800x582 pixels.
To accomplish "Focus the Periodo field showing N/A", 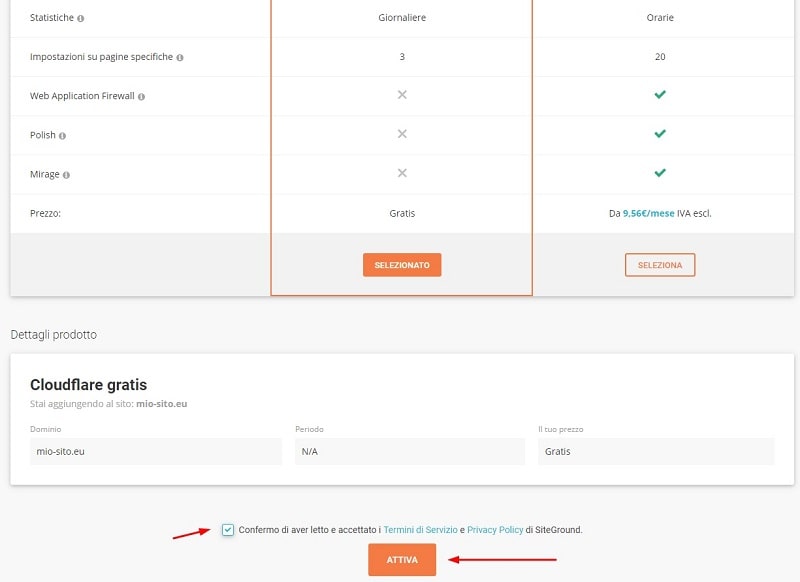I will click(x=410, y=451).
